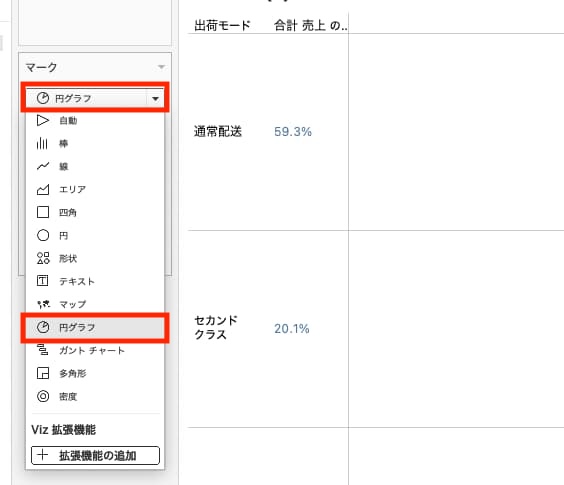Select 円グラフ pie chart in the list
Image resolution: width=564 pixels, height=485 pixels.
pos(95,327)
